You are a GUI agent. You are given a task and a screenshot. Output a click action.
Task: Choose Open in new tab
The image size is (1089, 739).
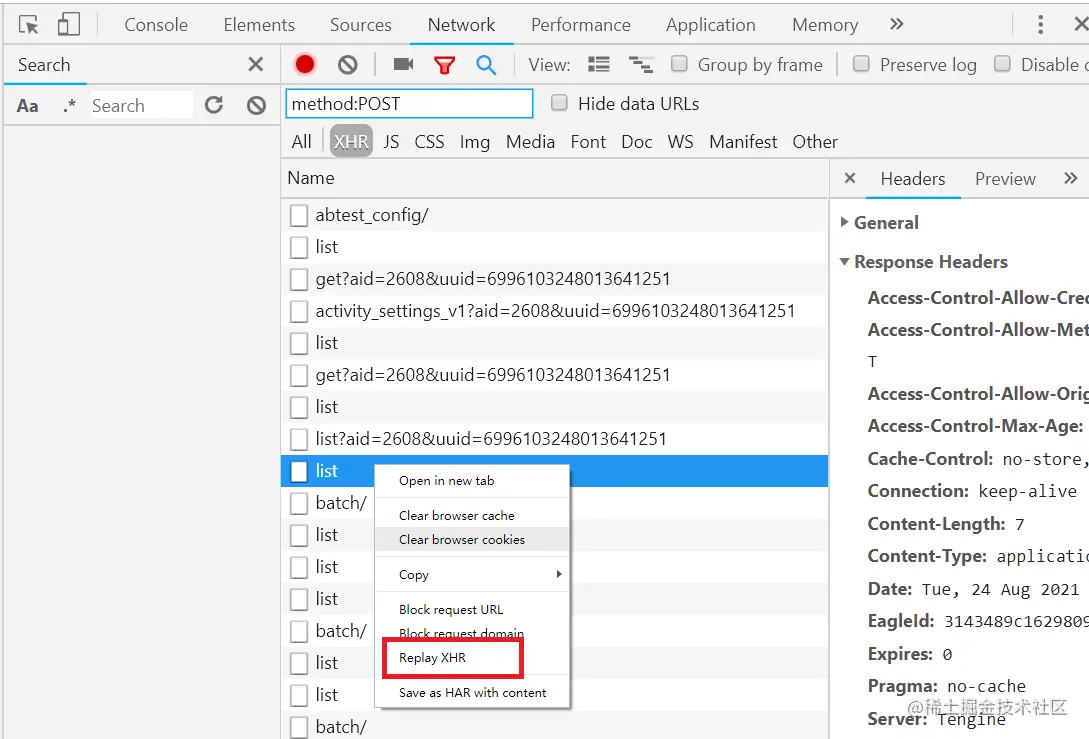(x=472, y=481)
